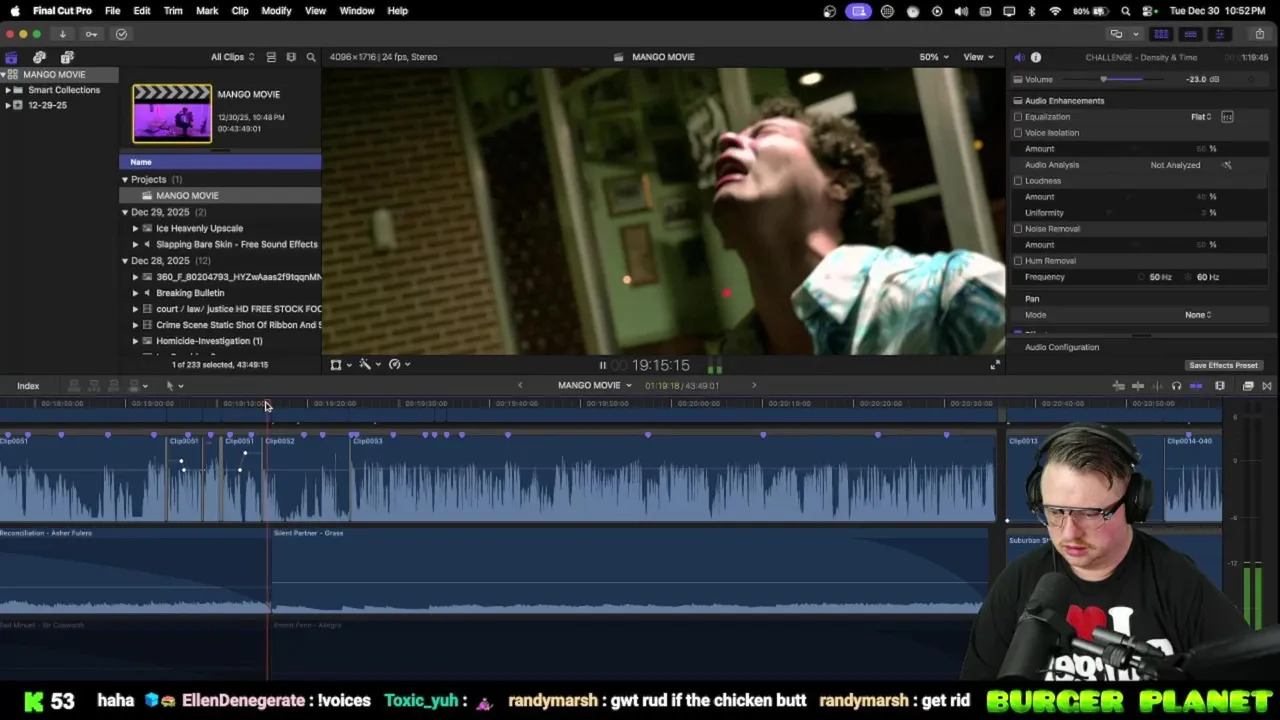Viewport: 1280px width, 720px height.
Task: Open the Modify menu
Action: (276, 11)
